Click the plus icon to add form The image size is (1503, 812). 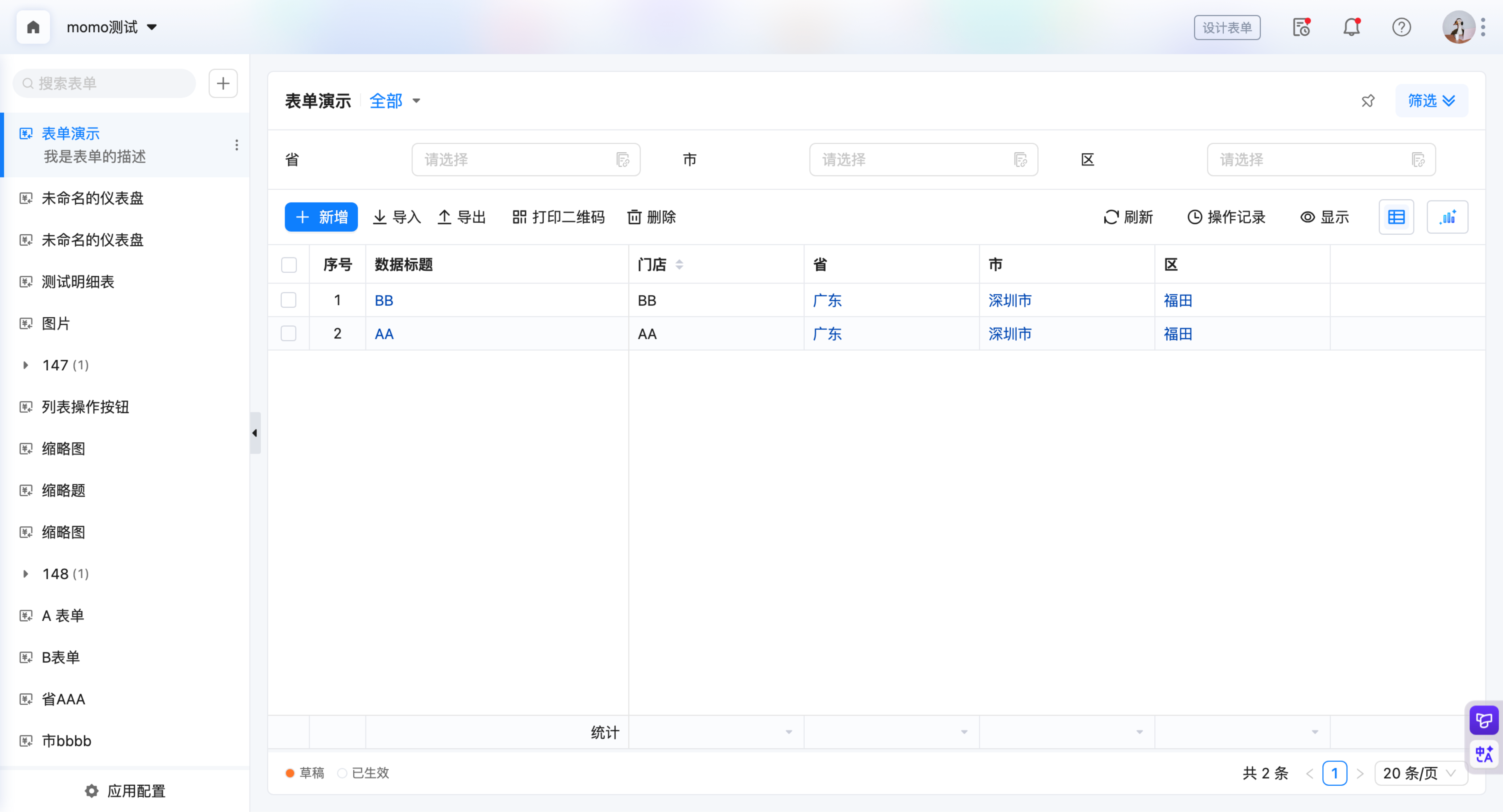(223, 83)
